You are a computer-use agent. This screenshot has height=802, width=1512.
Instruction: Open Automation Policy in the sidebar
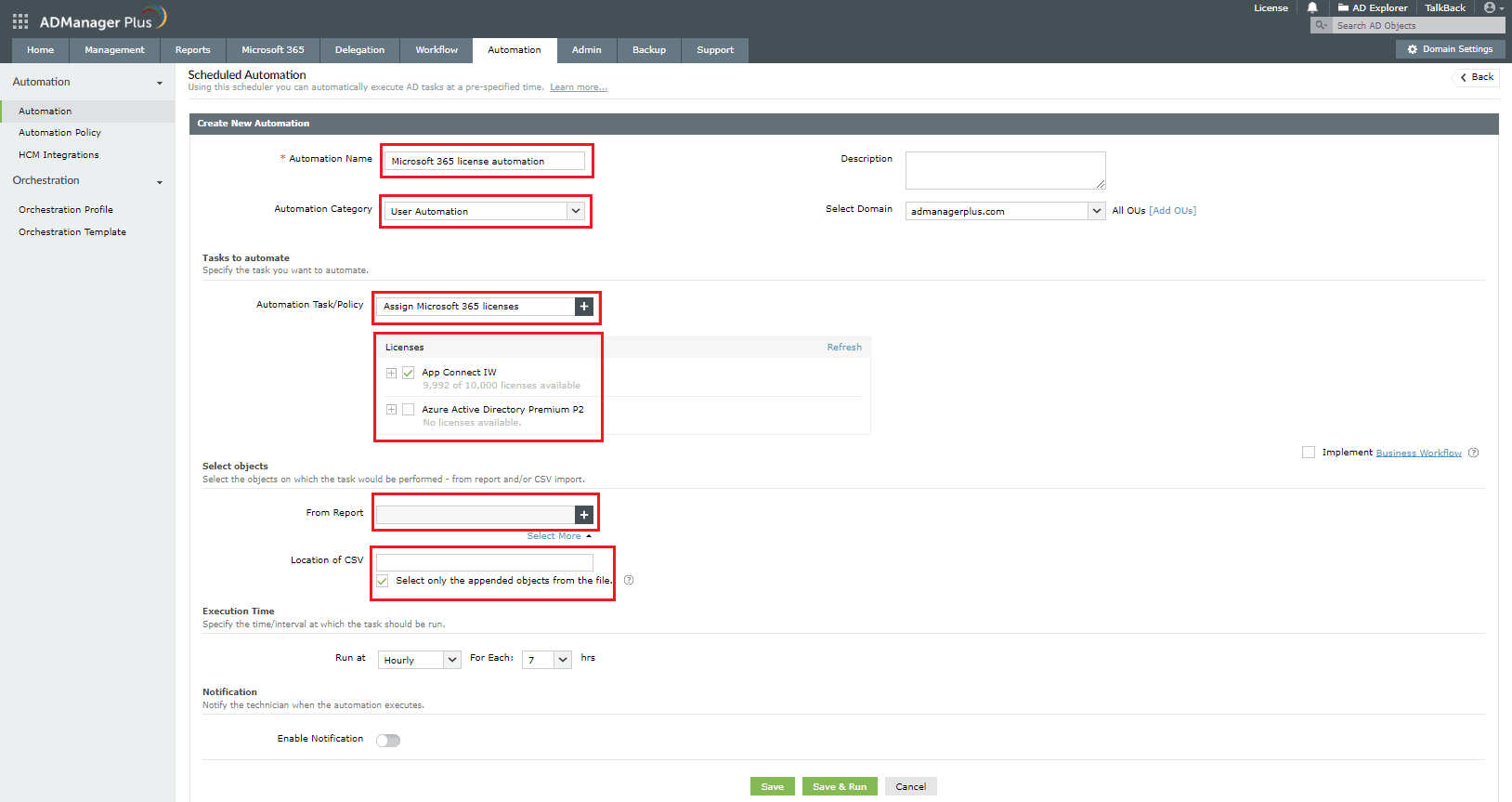coord(59,133)
